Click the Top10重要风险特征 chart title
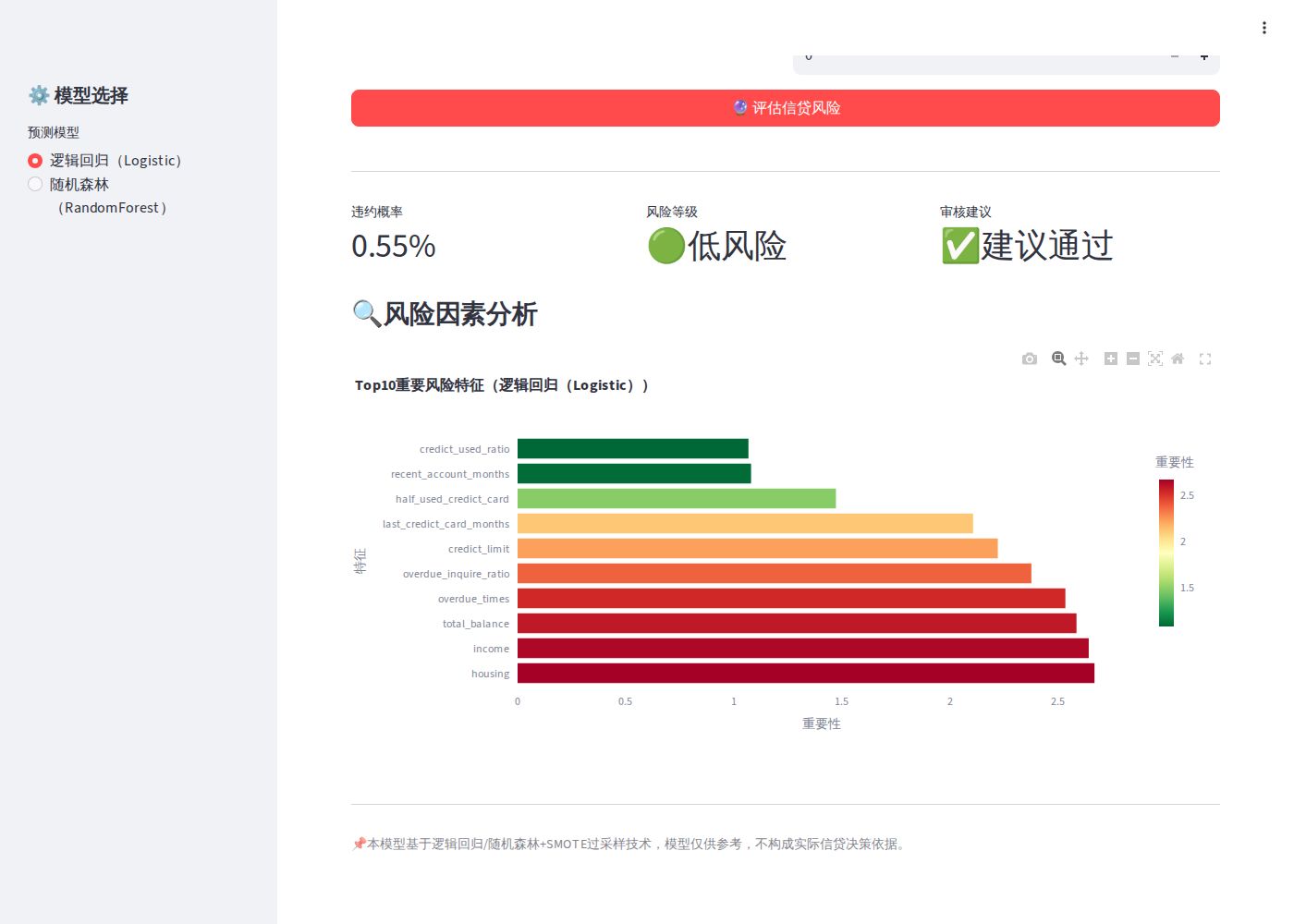Image resolution: width=1294 pixels, height=924 pixels. pos(502,385)
